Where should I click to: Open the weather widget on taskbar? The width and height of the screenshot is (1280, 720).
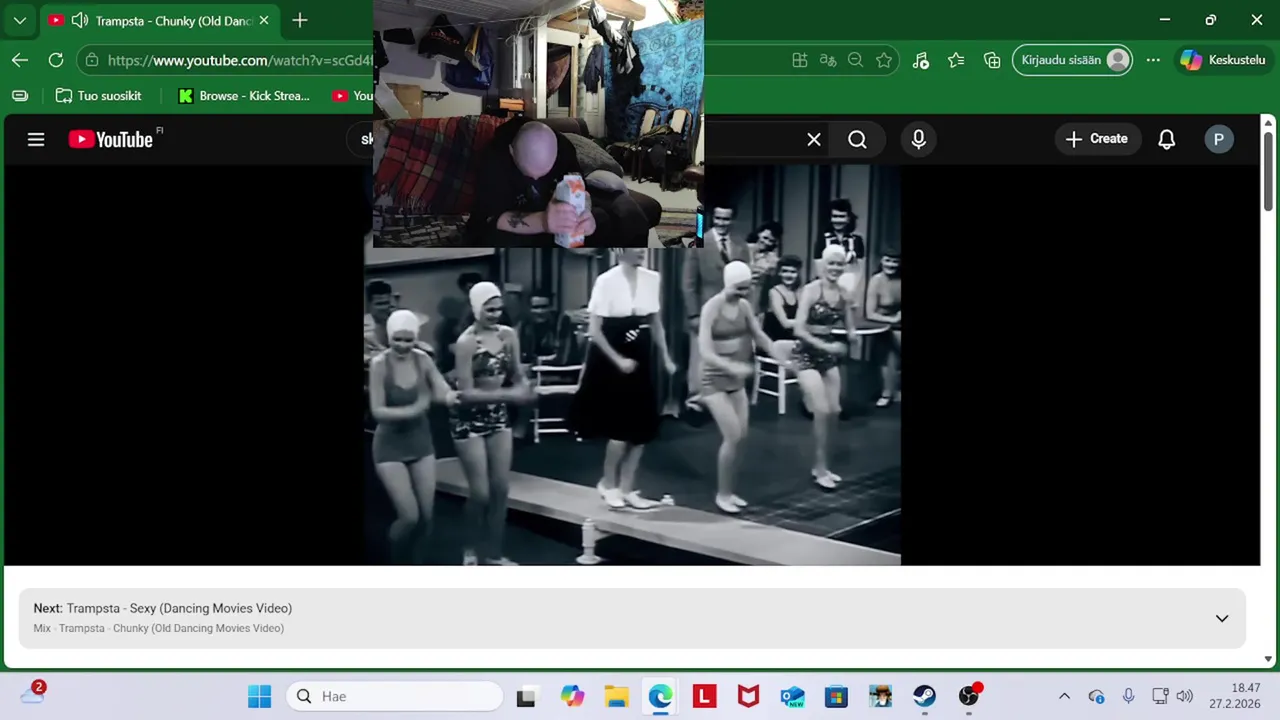point(33,694)
